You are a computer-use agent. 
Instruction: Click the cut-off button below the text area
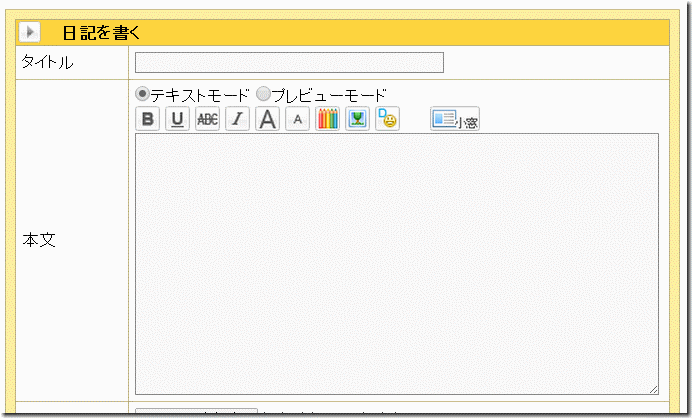click(x=196, y=411)
